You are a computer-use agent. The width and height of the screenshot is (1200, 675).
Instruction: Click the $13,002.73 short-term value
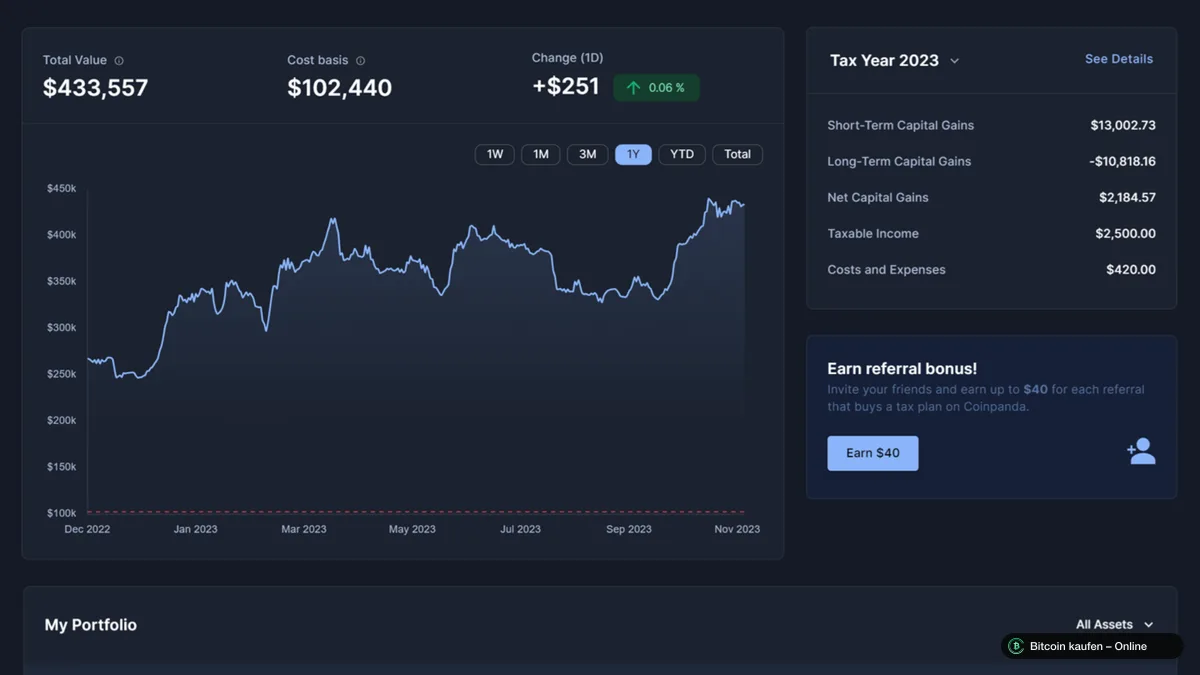click(1123, 125)
